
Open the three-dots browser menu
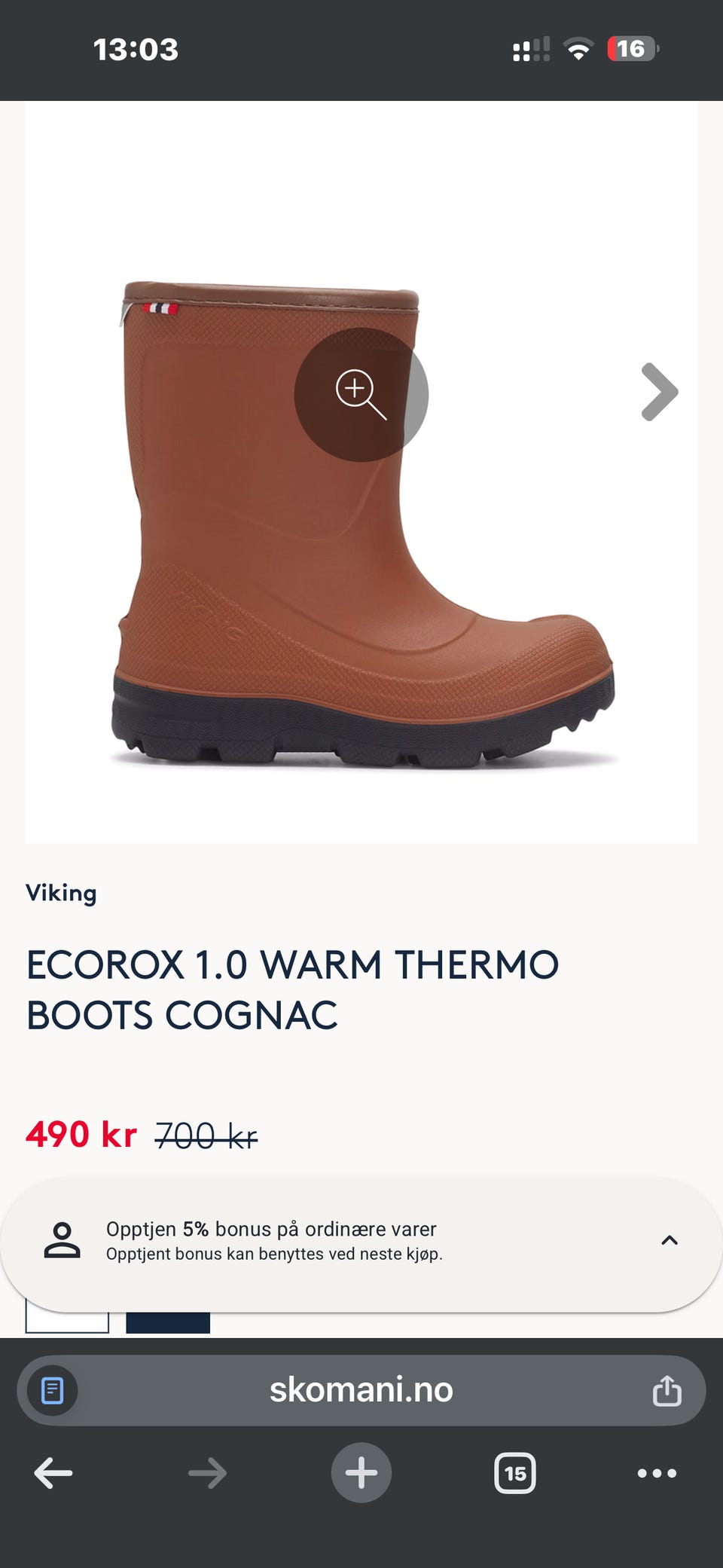click(x=657, y=1473)
